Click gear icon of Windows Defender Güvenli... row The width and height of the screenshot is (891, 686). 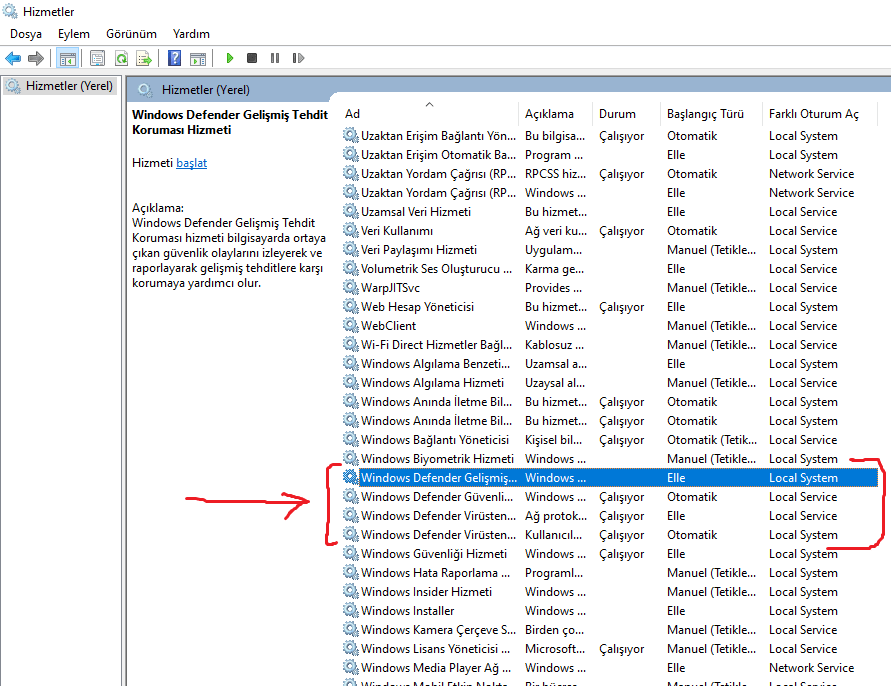[351, 496]
